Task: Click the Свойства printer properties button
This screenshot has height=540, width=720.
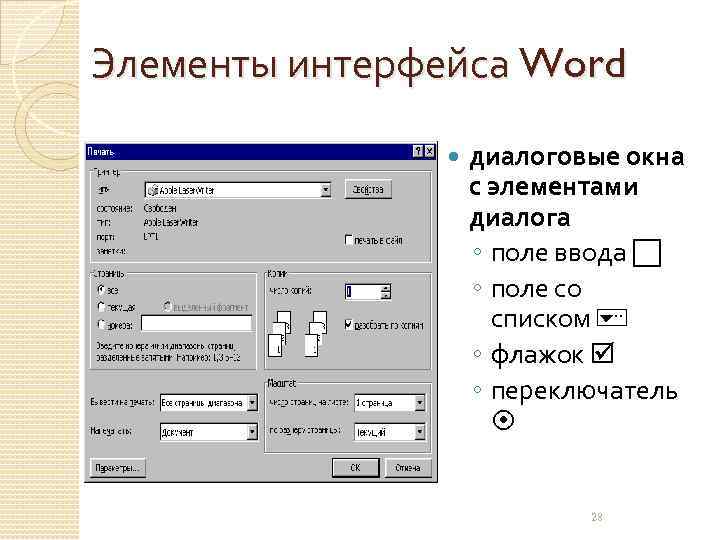Action: tap(368, 189)
